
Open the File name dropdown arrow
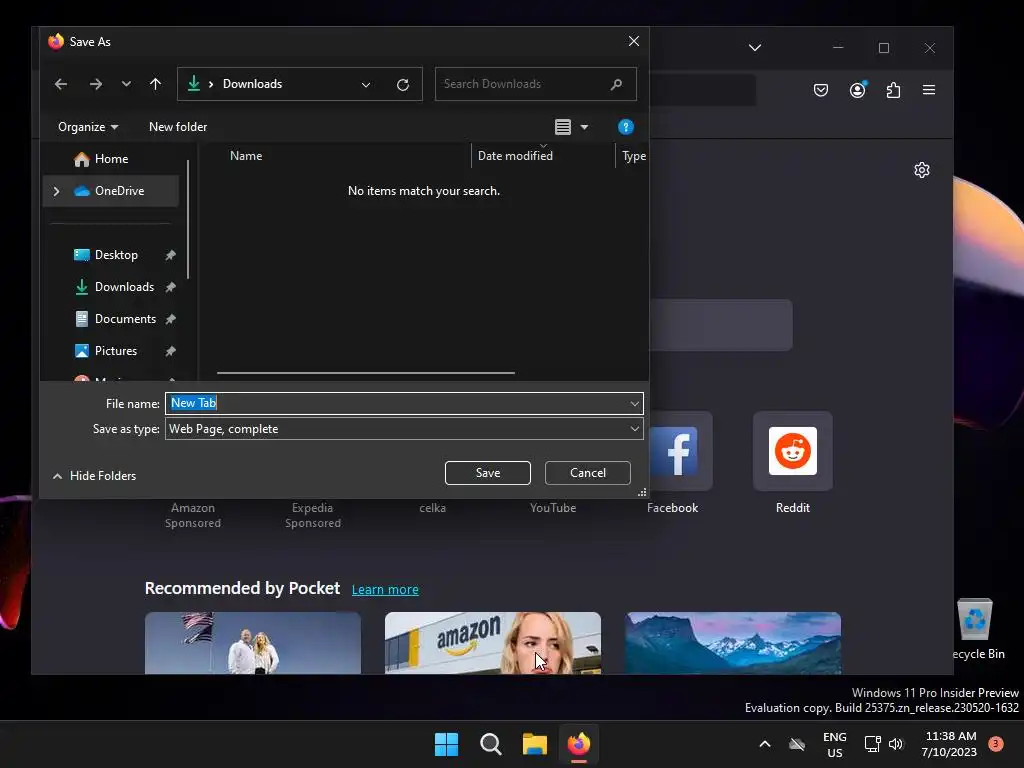pyautogui.click(x=634, y=404)
